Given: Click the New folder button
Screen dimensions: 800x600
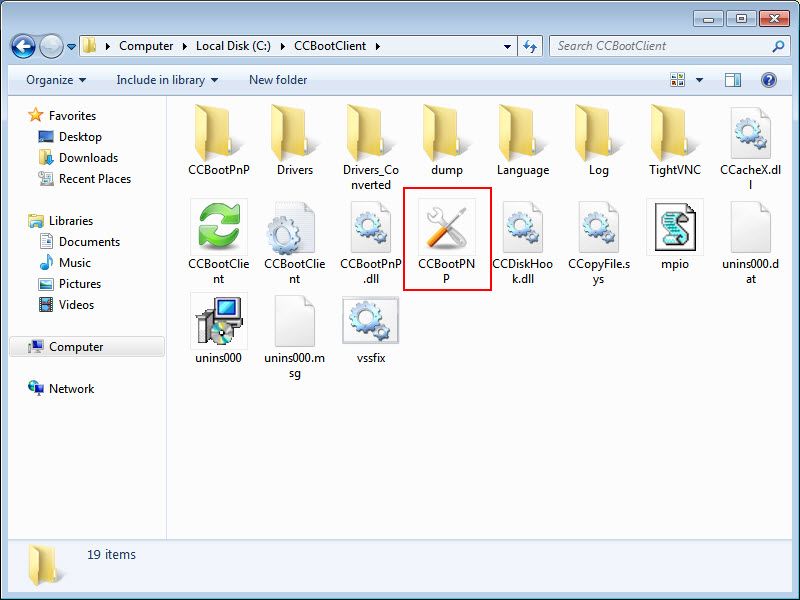Looking at the screenshot, I should 278,80.
